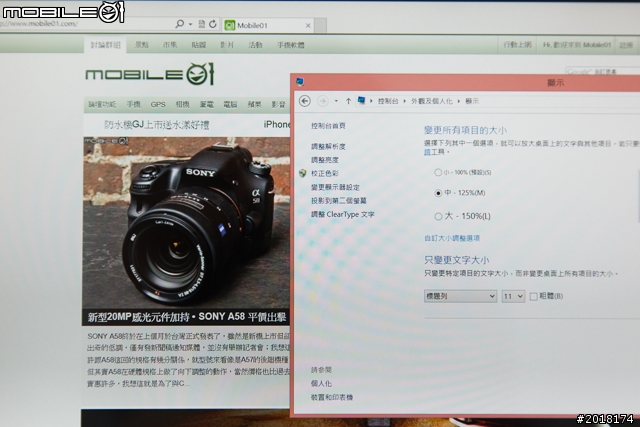Open the 筆電 category menu
The image size is (640, 427).
[x=207, y=105]
